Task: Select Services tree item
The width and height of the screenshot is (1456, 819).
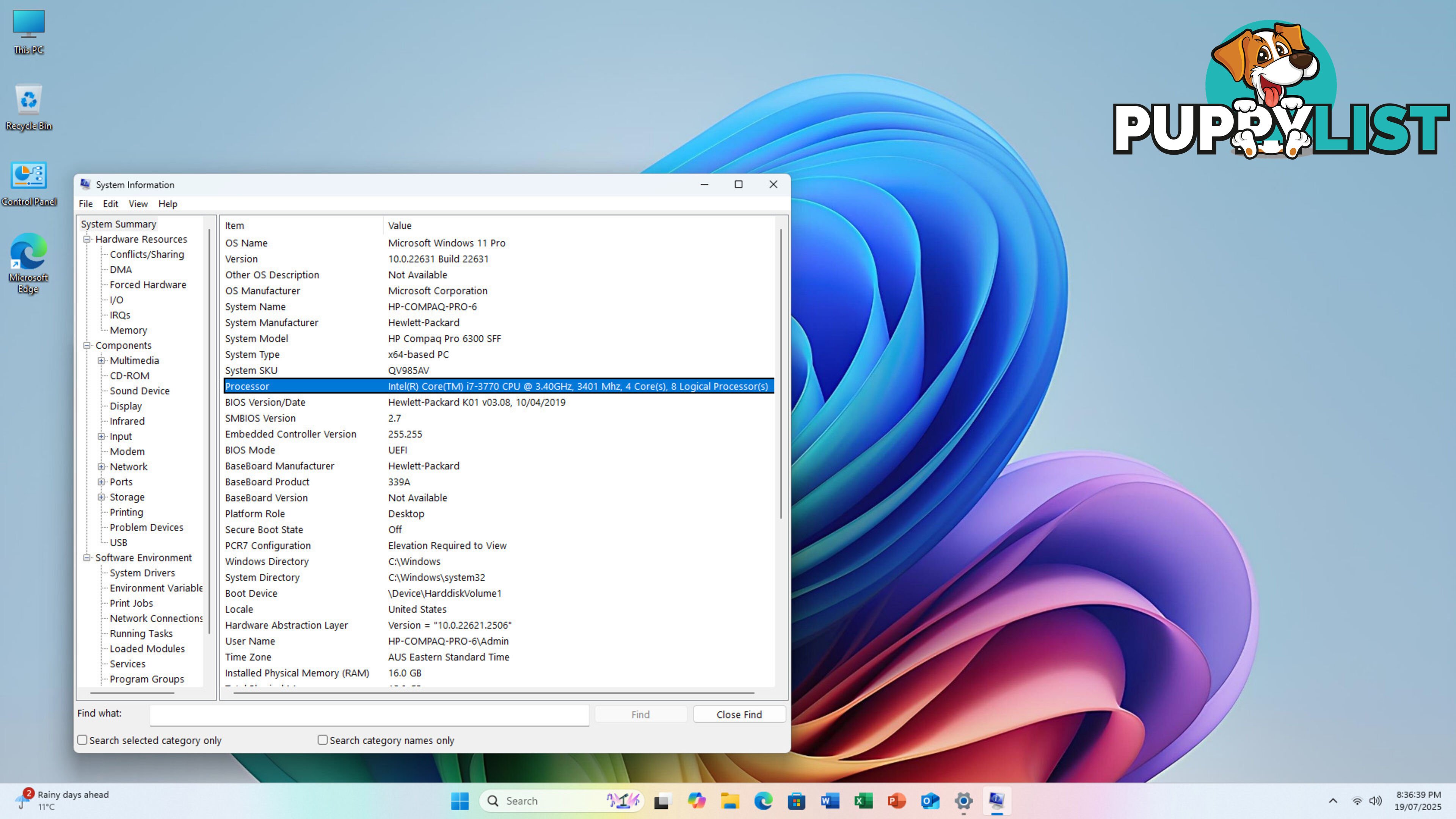Action: coord(128,664)
